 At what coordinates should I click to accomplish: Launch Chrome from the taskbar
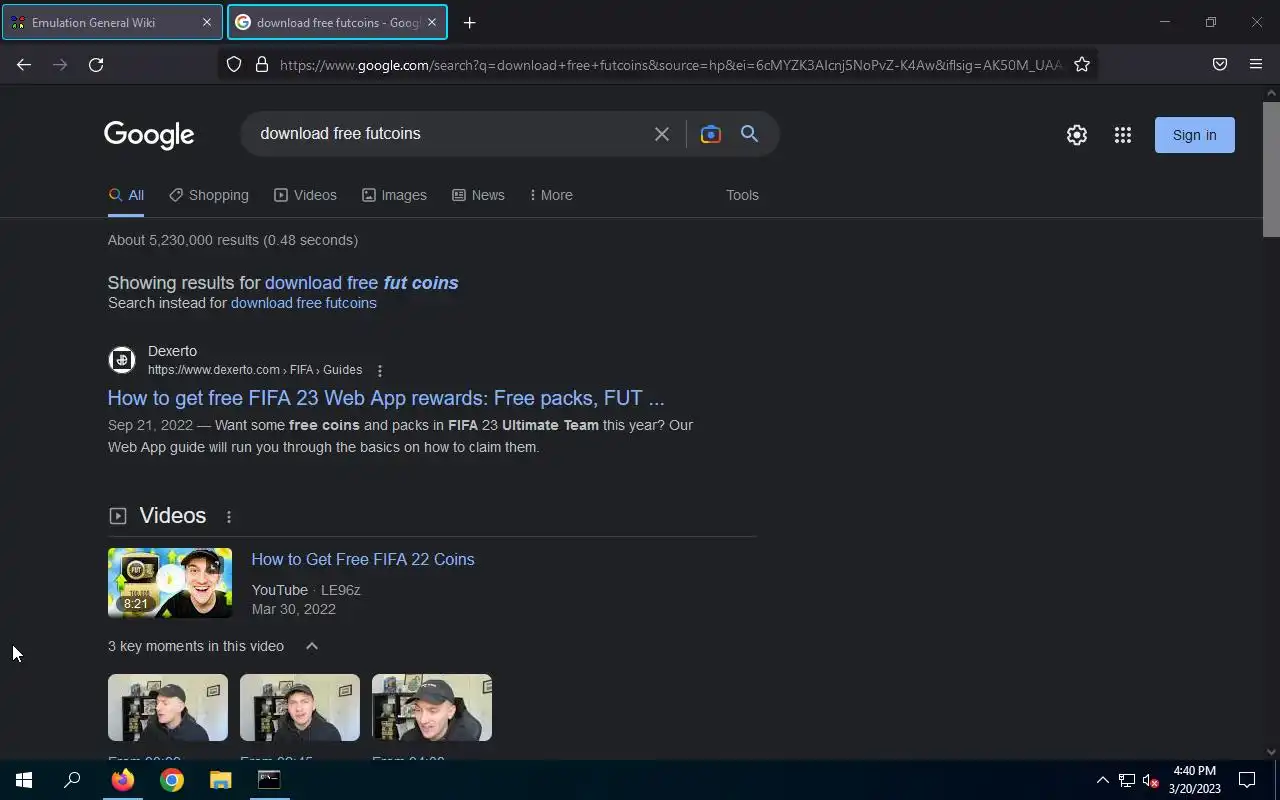click(x=172, y=780)
